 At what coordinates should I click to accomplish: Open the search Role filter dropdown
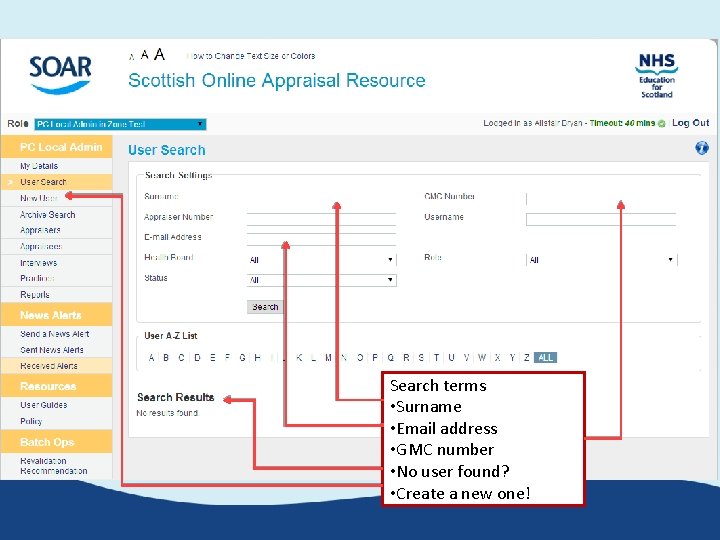click(x=602, y=260)
